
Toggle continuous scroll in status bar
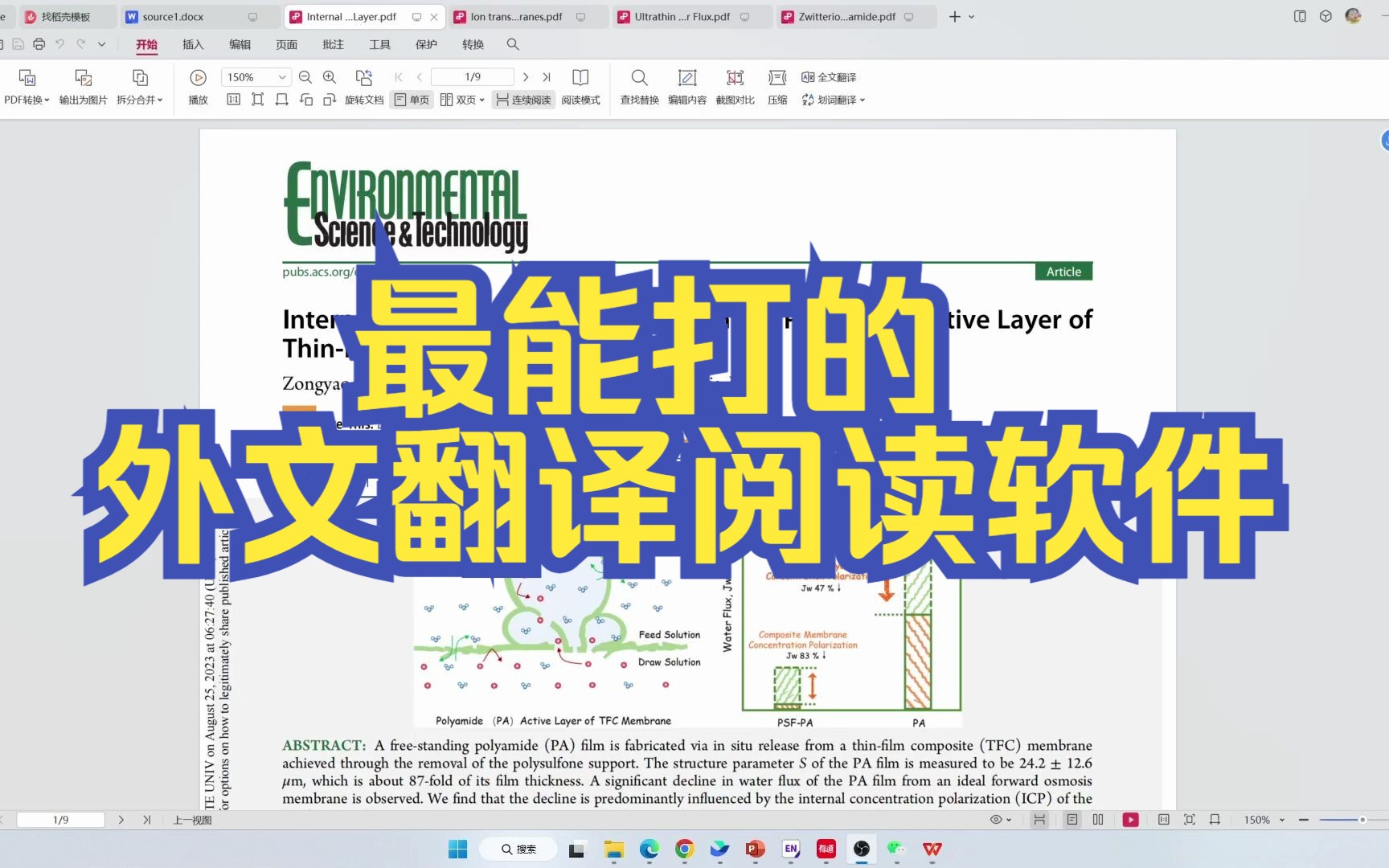point(1039,820)
